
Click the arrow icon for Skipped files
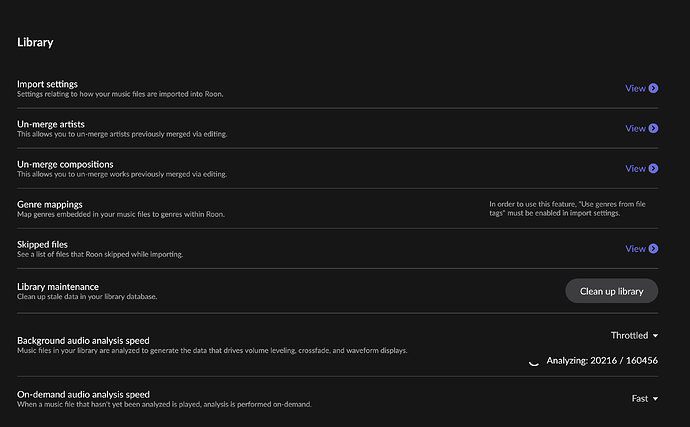point(653,248)
